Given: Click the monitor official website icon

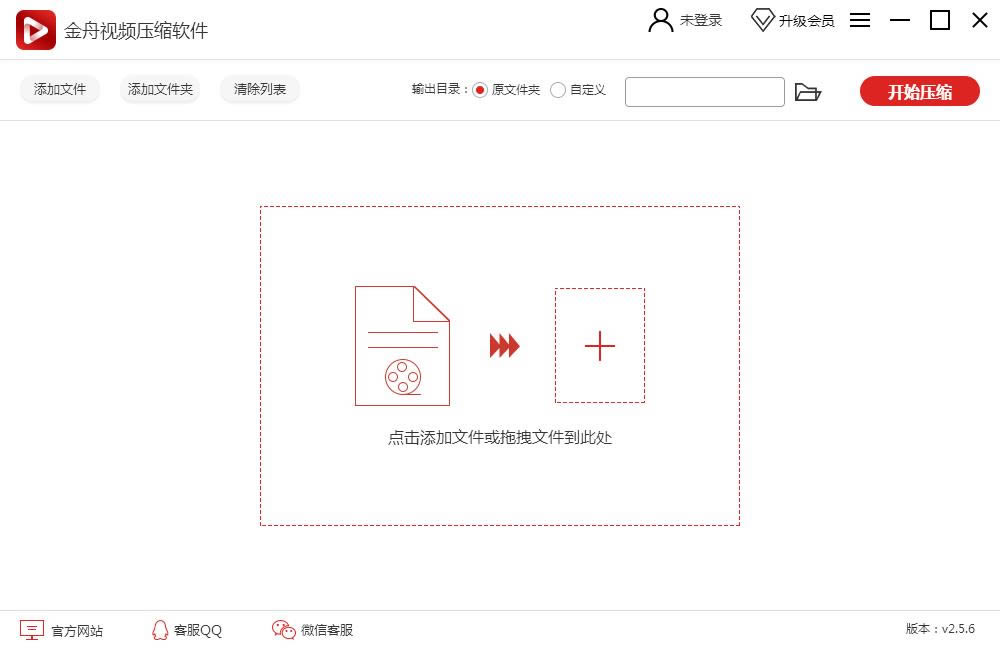Looking at the screenshot, I should pyautogui.click(x=32, y=630).
